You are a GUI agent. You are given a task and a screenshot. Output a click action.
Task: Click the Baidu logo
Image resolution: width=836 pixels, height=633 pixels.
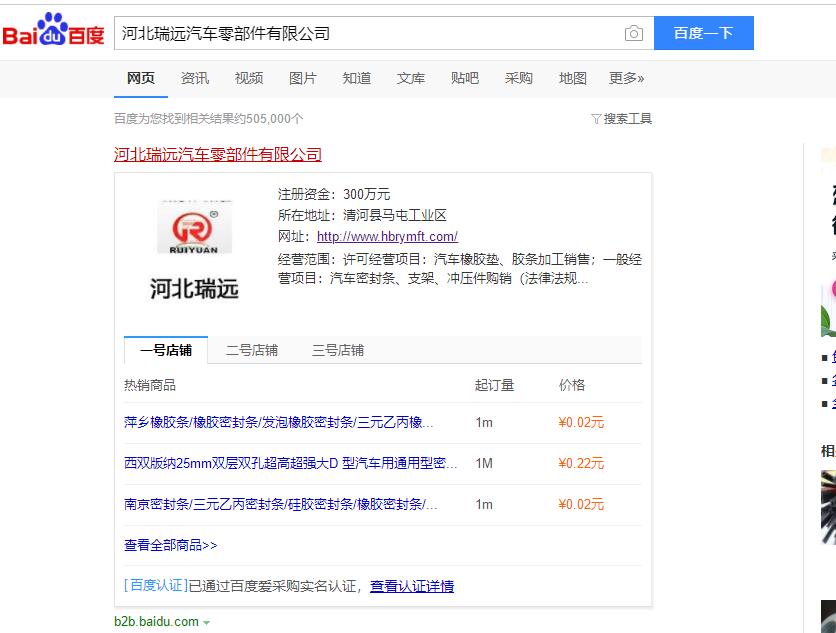coord(53,30)
